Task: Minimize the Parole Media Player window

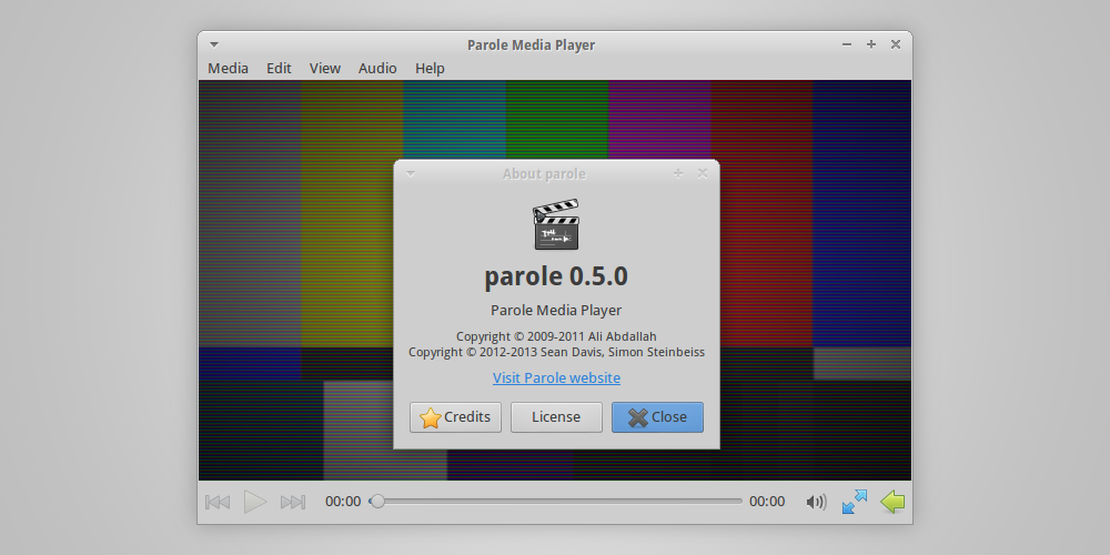Action: pos(847,45)
